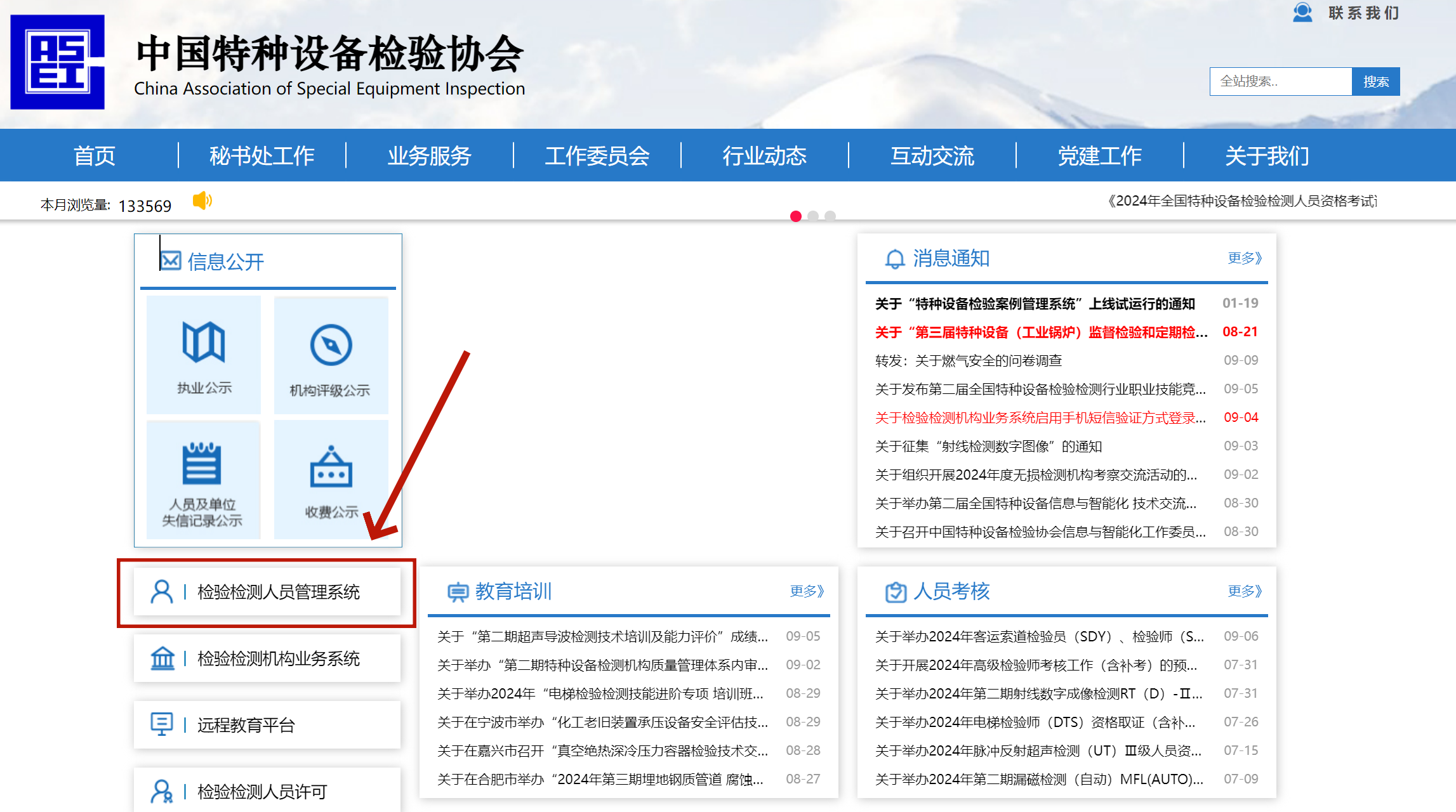Click 更多 in 消息通知 panel
Image resolution: width=1456 pixels, height=812 pixels.
(1245, 258)
